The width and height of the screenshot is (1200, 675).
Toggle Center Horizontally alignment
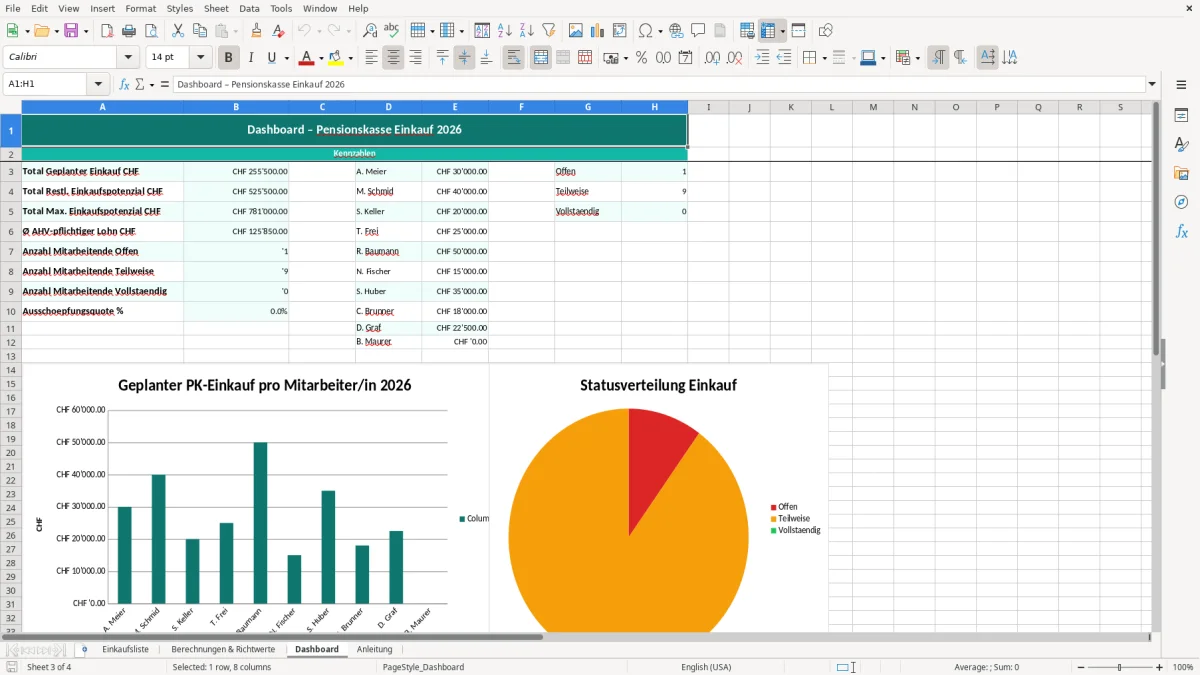tap(394, 58)
